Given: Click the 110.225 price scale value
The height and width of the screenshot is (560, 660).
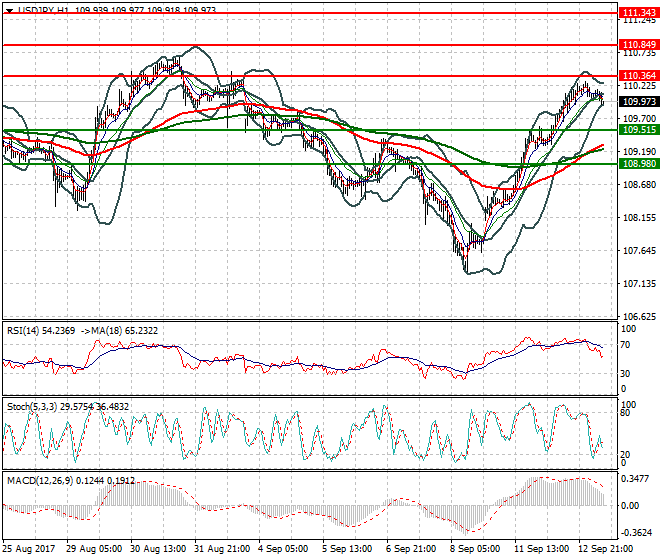Looking at the screenshot, I should 639,86.
